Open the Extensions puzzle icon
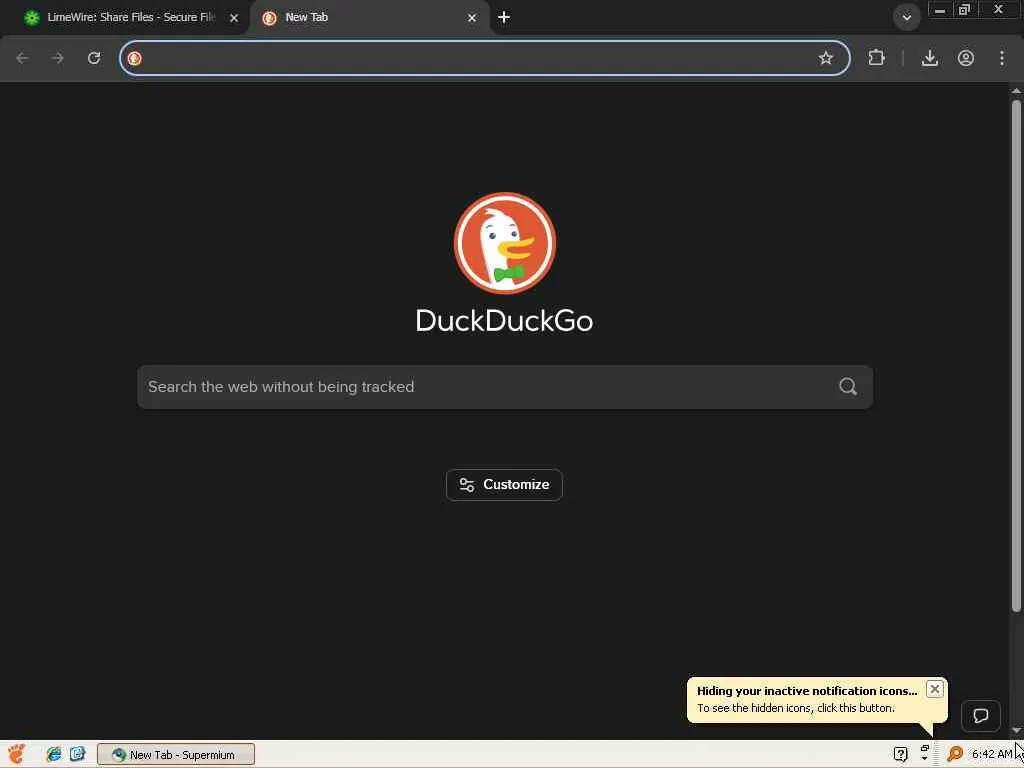Image resolution: width=1024 pixels, height=768 pixels. (x=876, y=58)
